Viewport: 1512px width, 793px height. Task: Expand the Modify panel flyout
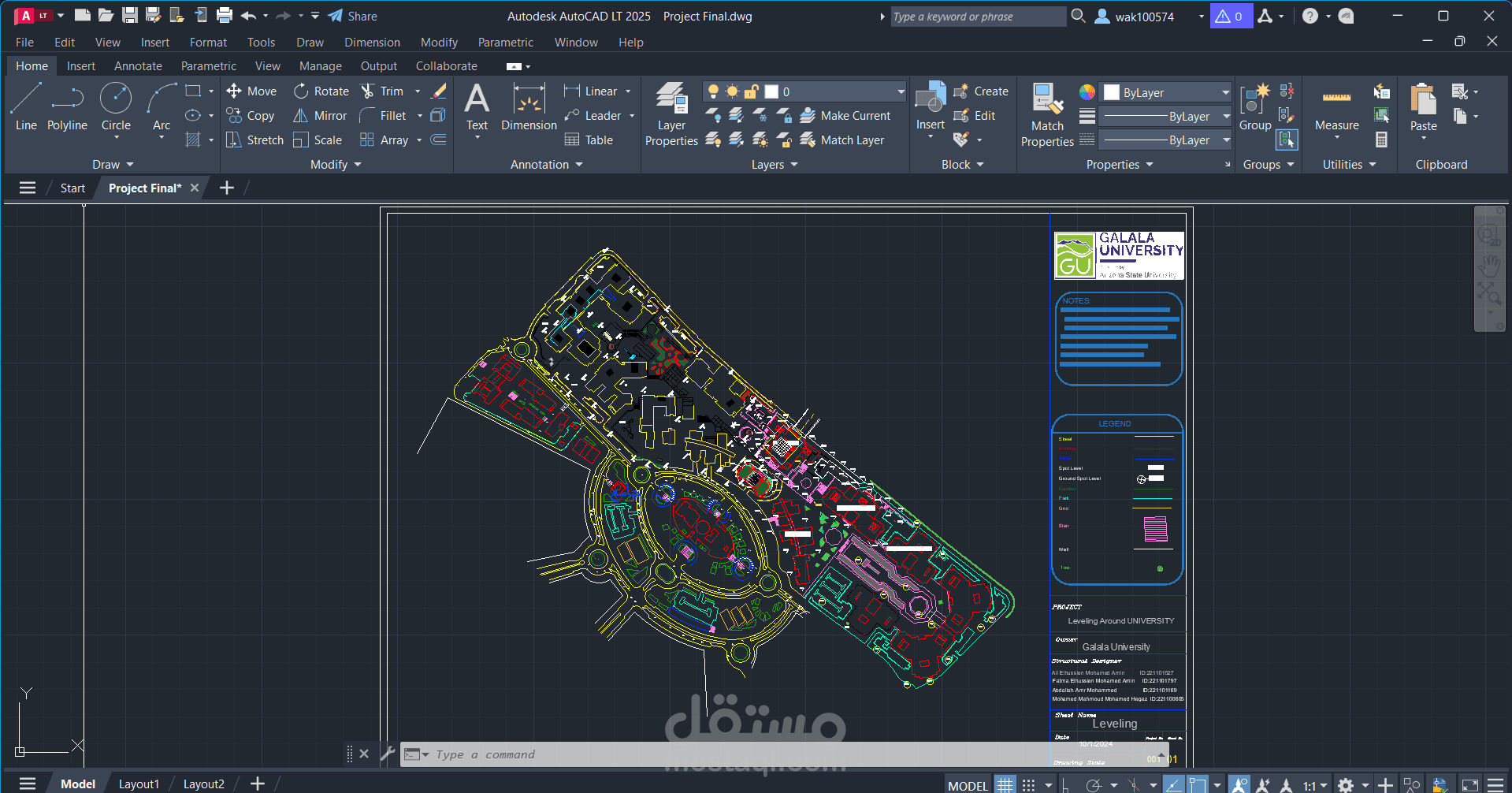tap(336, 165)
